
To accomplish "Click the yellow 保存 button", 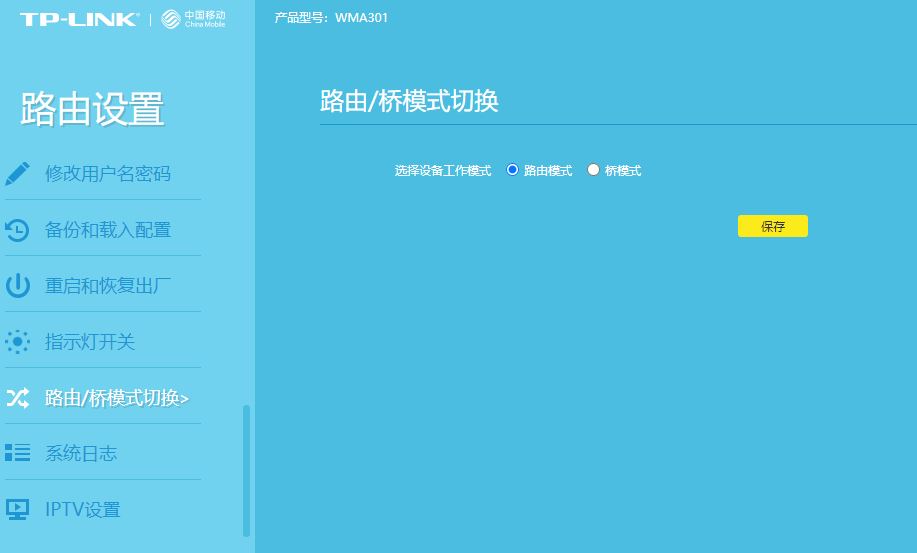I will 773,226.
